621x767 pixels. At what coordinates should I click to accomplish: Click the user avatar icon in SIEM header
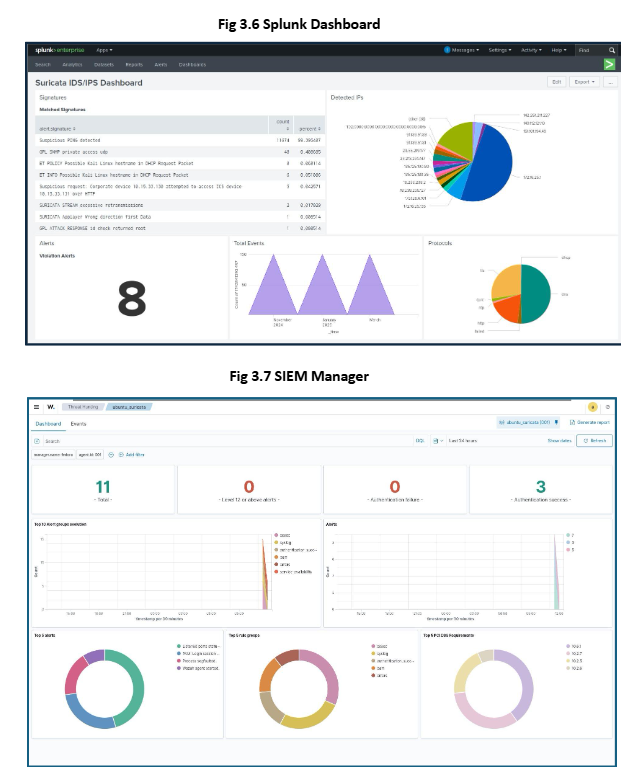tap(592, 407)
